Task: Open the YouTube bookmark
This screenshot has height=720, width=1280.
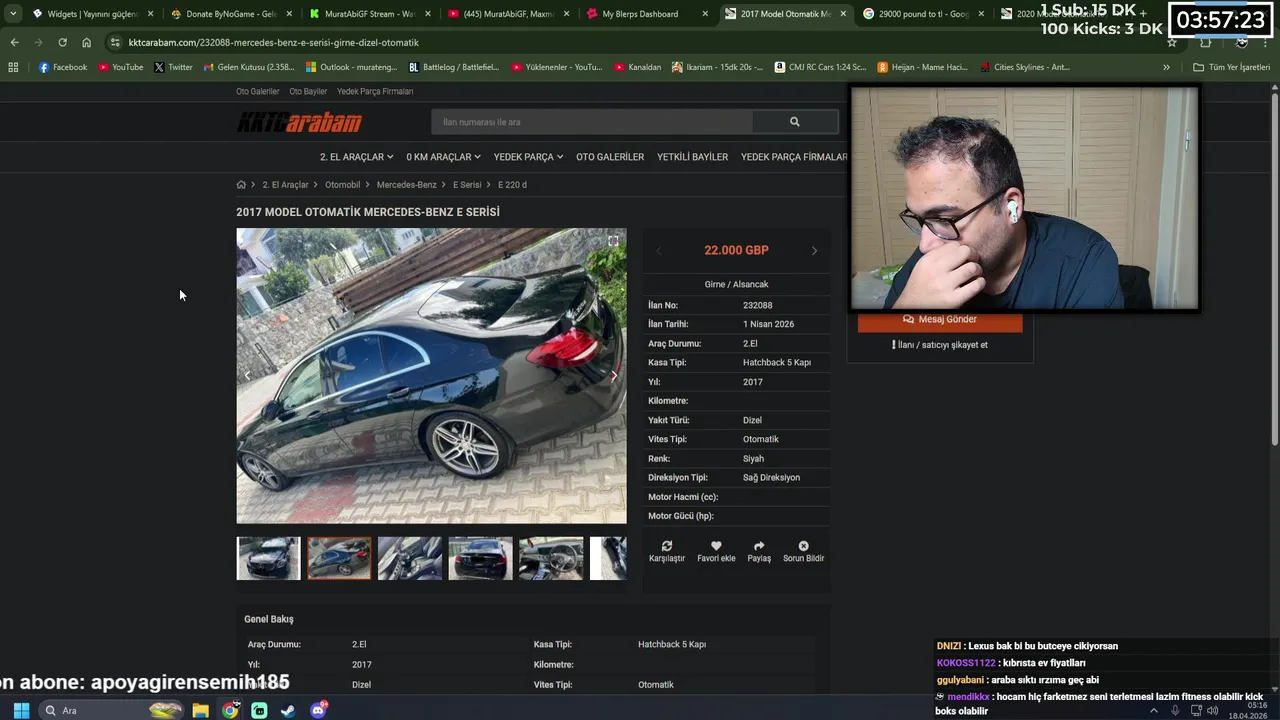Action: (121, 67)
